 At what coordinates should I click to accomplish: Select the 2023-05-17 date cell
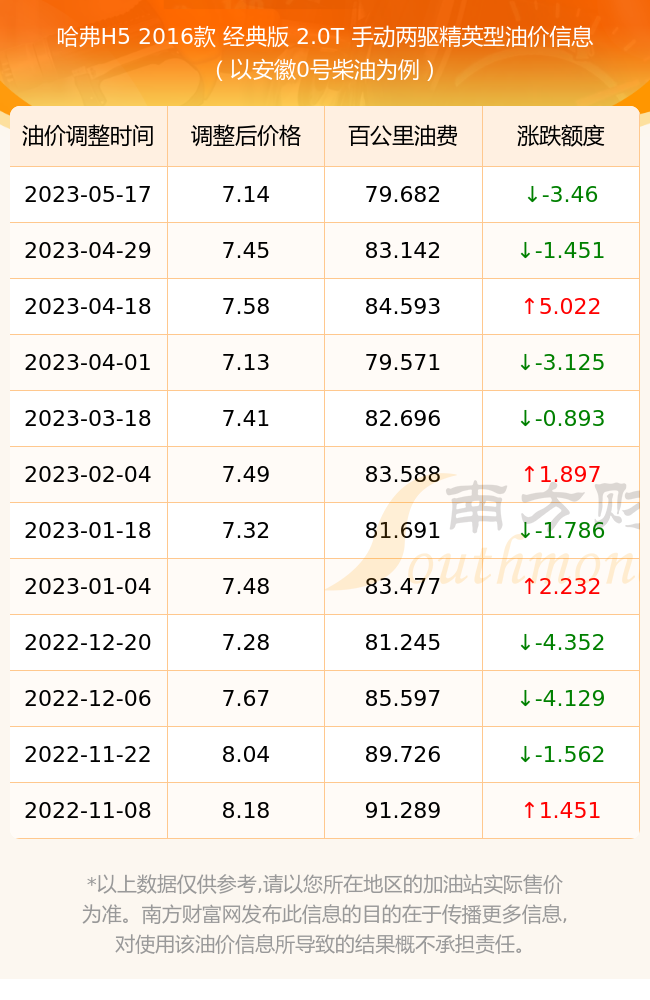tap(88, 195)
